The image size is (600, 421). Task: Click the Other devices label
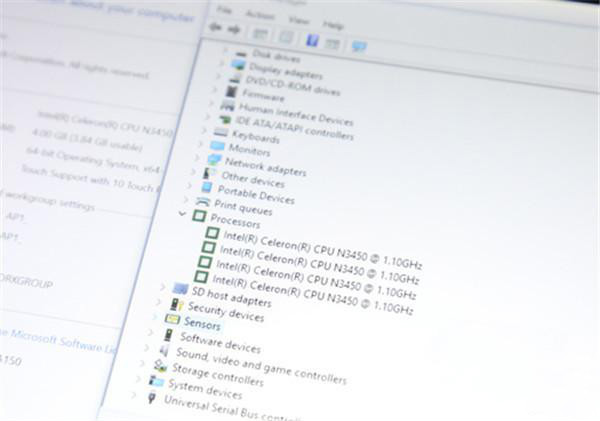[x=253, y=179]
